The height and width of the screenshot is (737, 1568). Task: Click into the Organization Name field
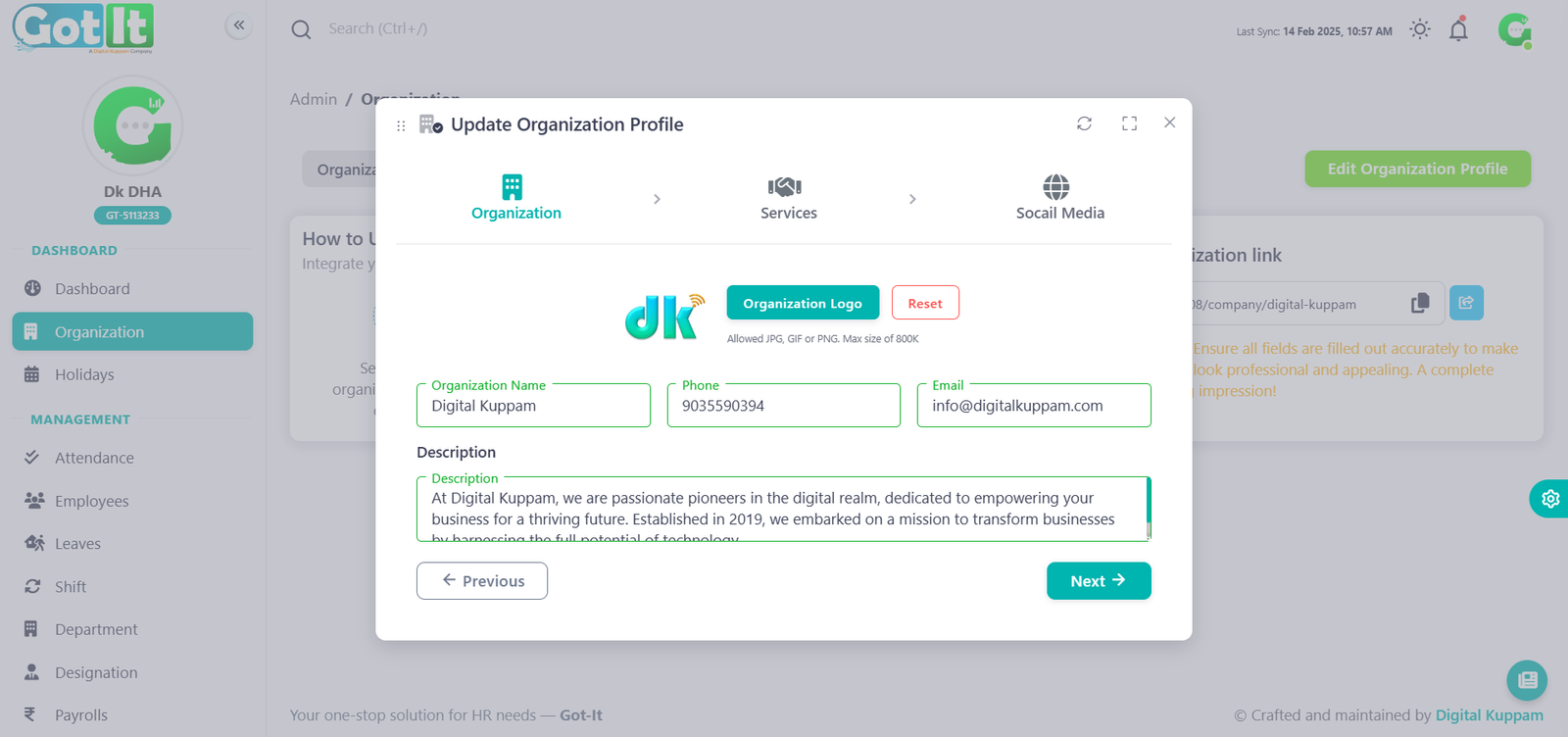[533, 406]
